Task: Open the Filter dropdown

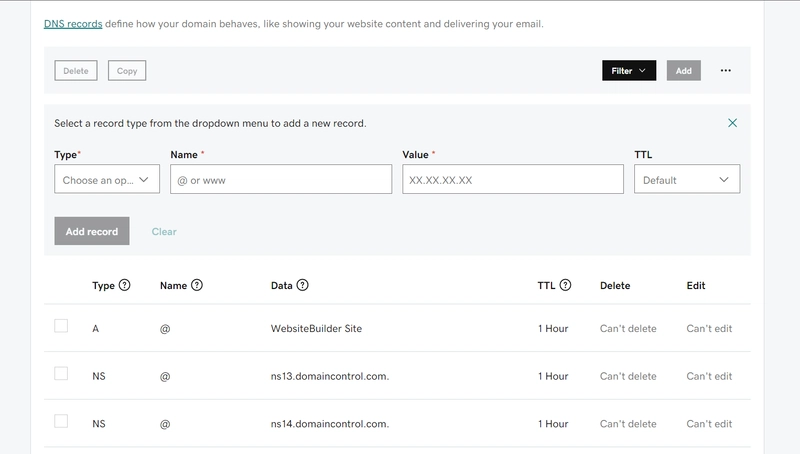Action: click(628, 71)
